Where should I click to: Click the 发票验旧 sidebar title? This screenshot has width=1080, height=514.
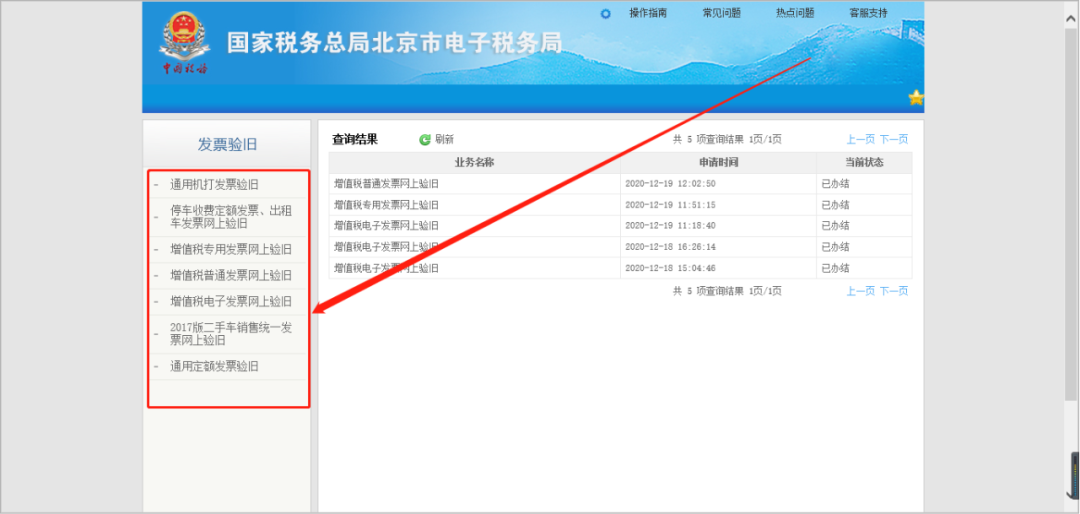tap(227, 144)
